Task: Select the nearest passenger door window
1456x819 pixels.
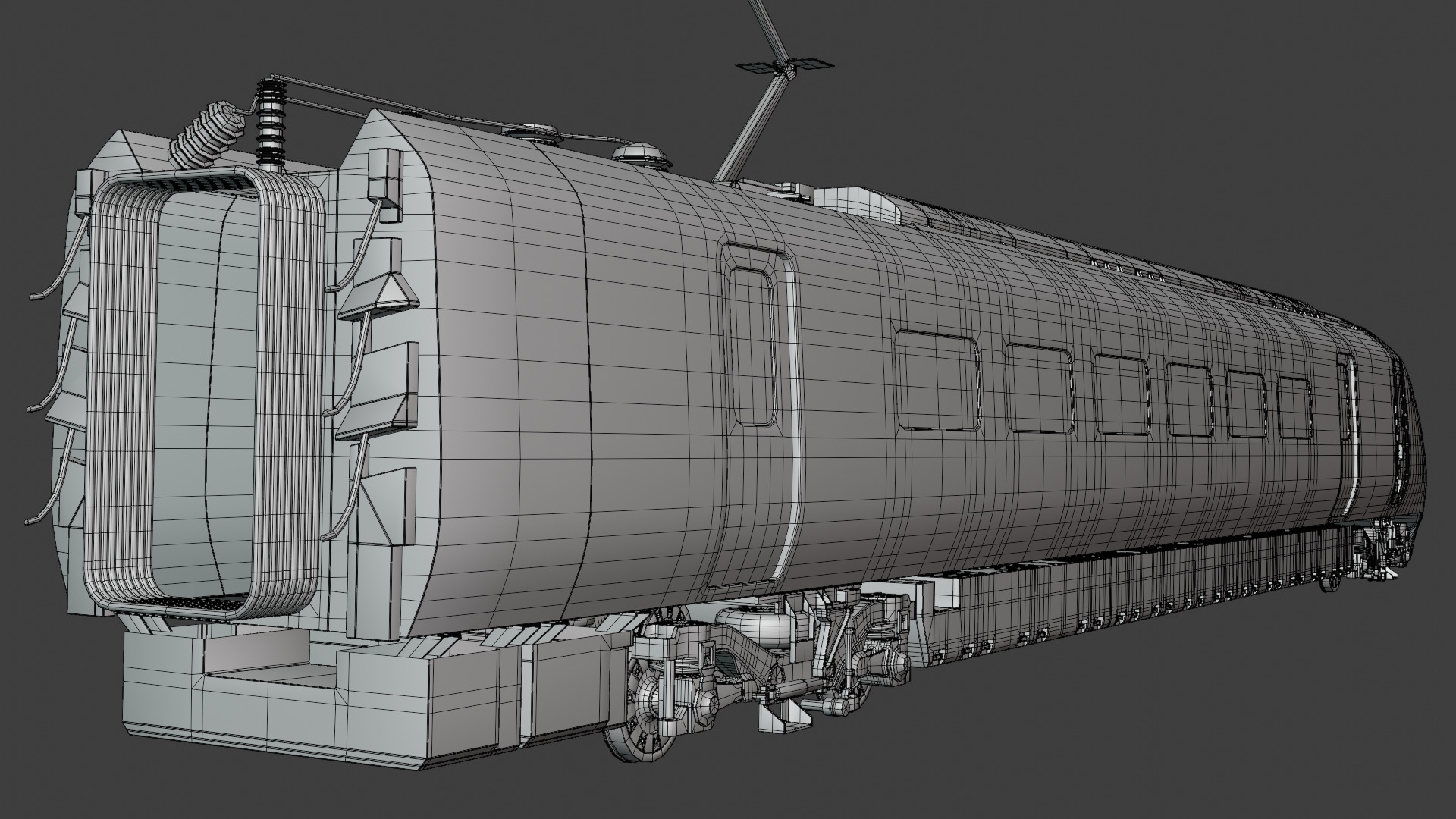Action: click(752, 346)
